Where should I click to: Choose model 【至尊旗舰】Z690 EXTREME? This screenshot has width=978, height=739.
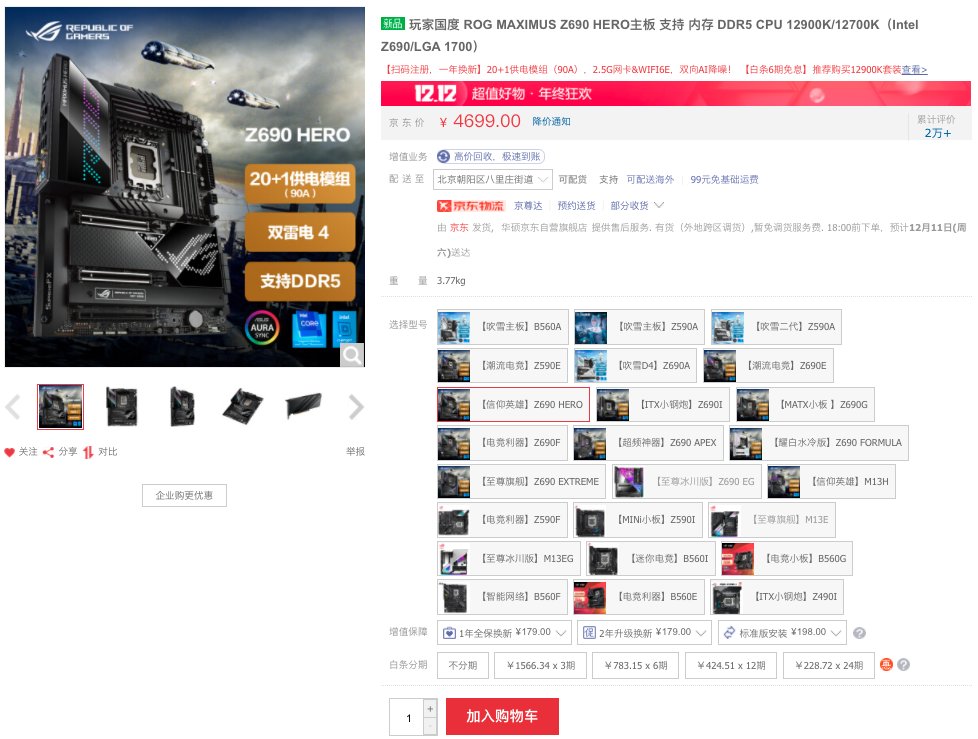pyautogui.click(x=521, y=481)
